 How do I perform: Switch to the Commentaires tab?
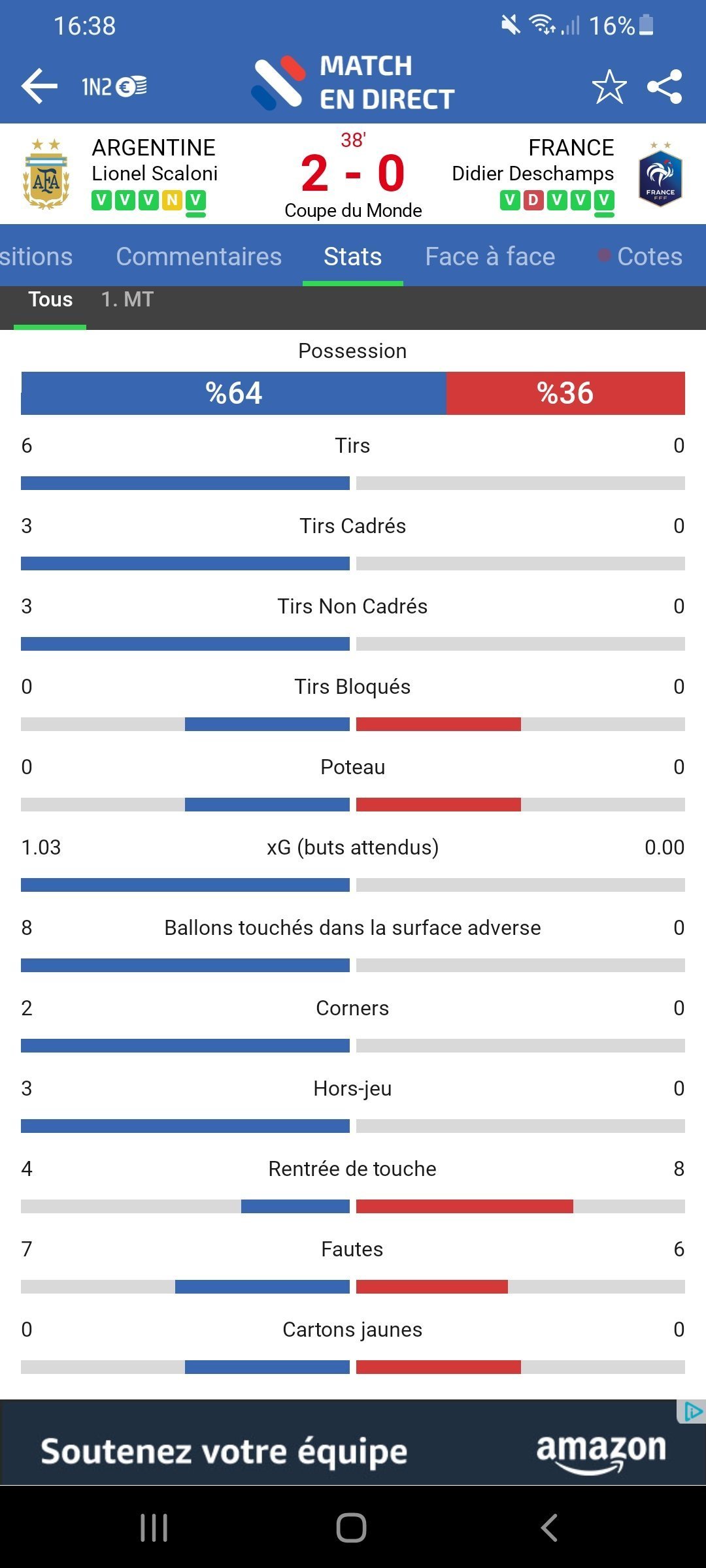click(199, 256)
